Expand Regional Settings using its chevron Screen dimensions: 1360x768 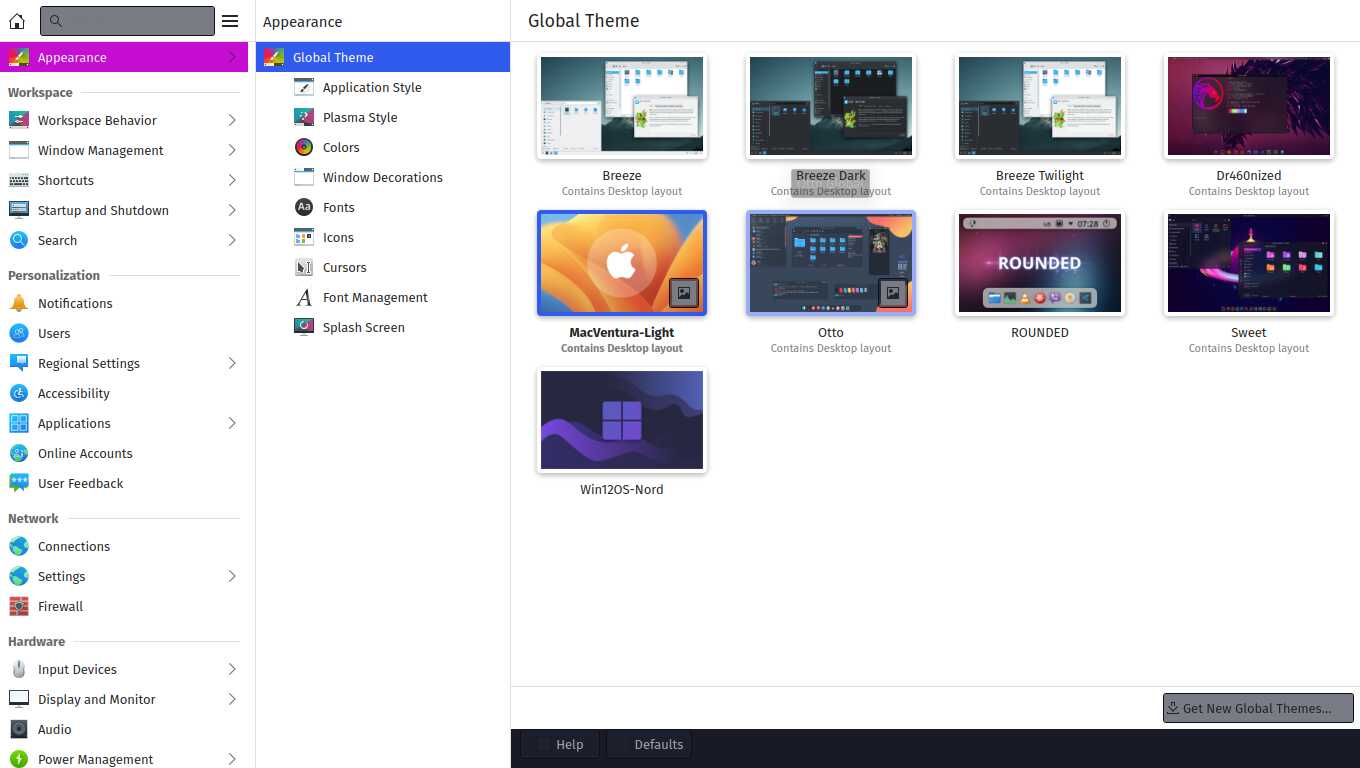[x=232, y=363]
